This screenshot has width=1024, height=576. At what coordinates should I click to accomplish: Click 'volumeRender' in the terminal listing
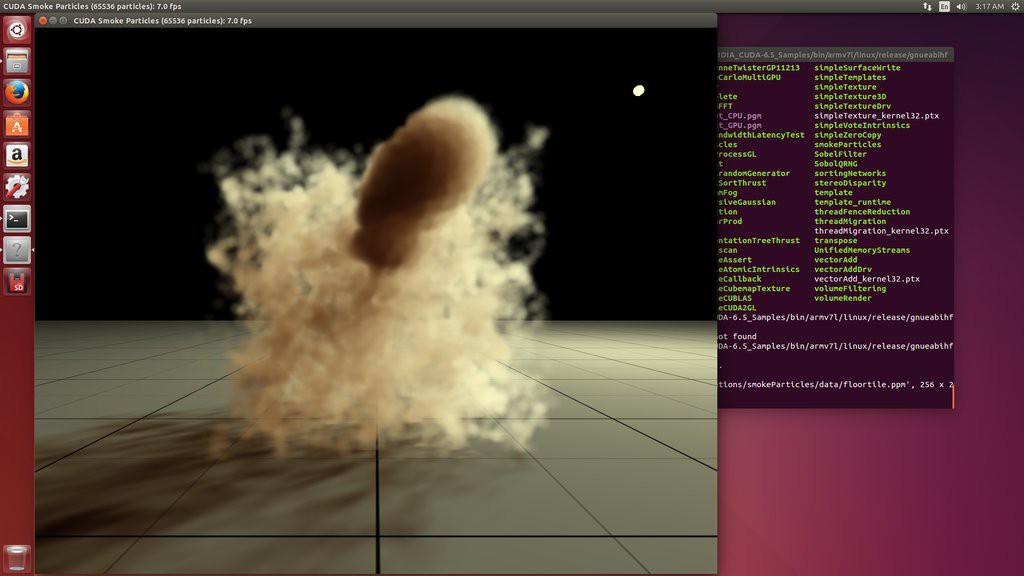842,298
